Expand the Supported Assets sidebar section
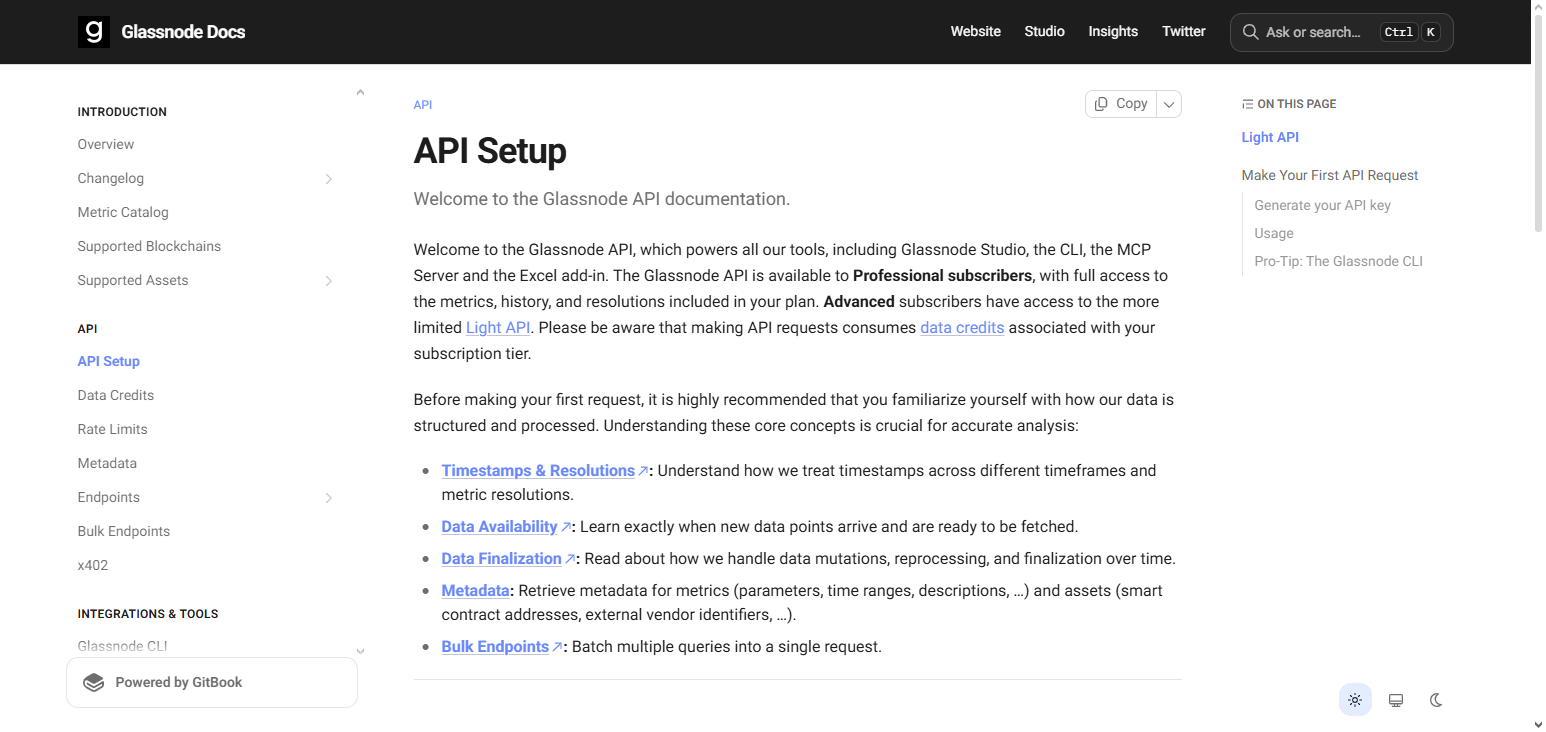The image size is (1546, 732). point(328,281)
